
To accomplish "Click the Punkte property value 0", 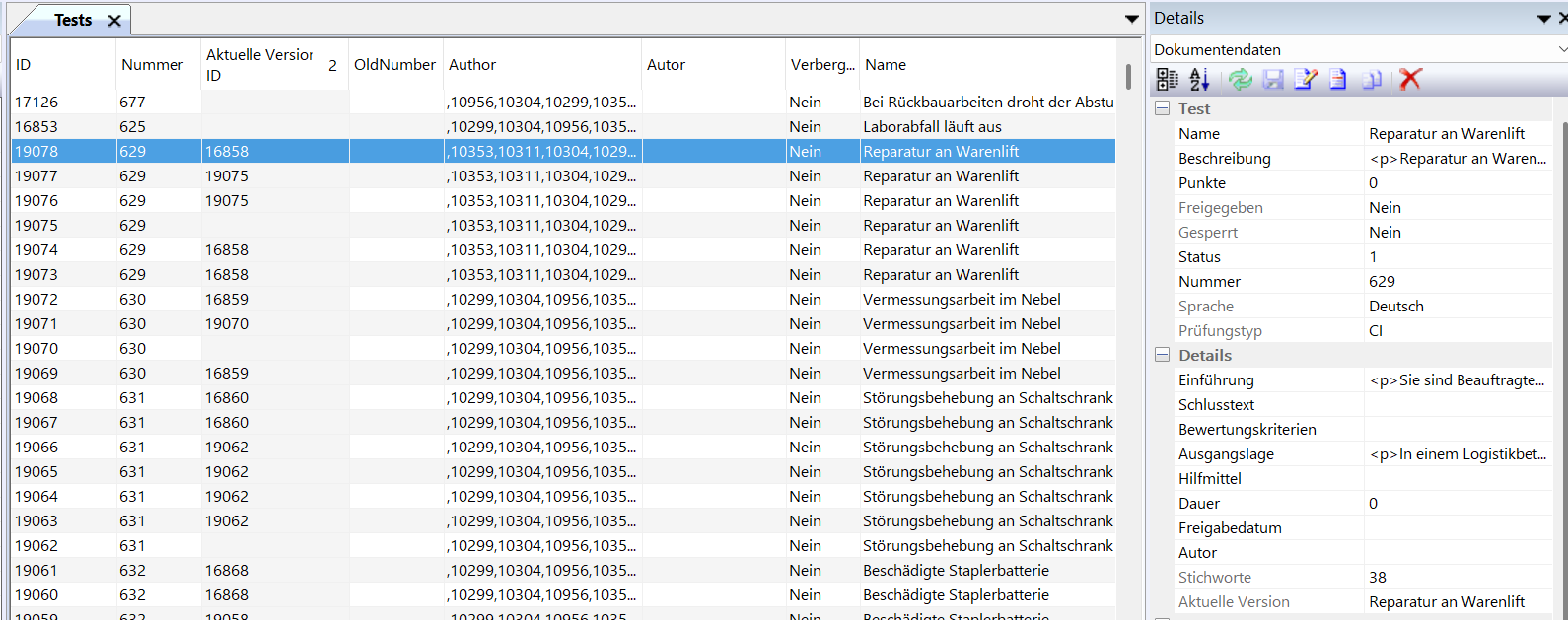I will coord(1458,182).
